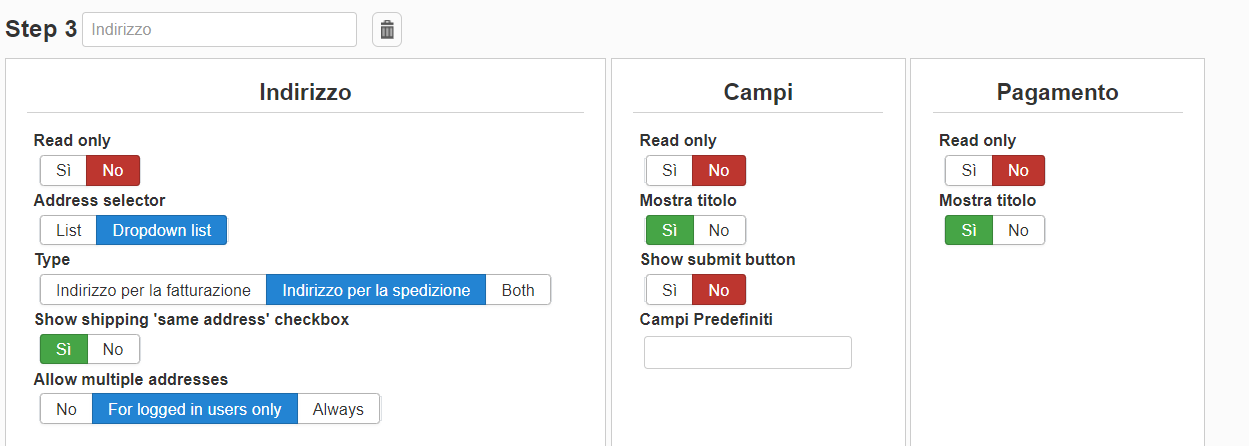Turn off Mostra titolo in Campi

click(719, 230)
